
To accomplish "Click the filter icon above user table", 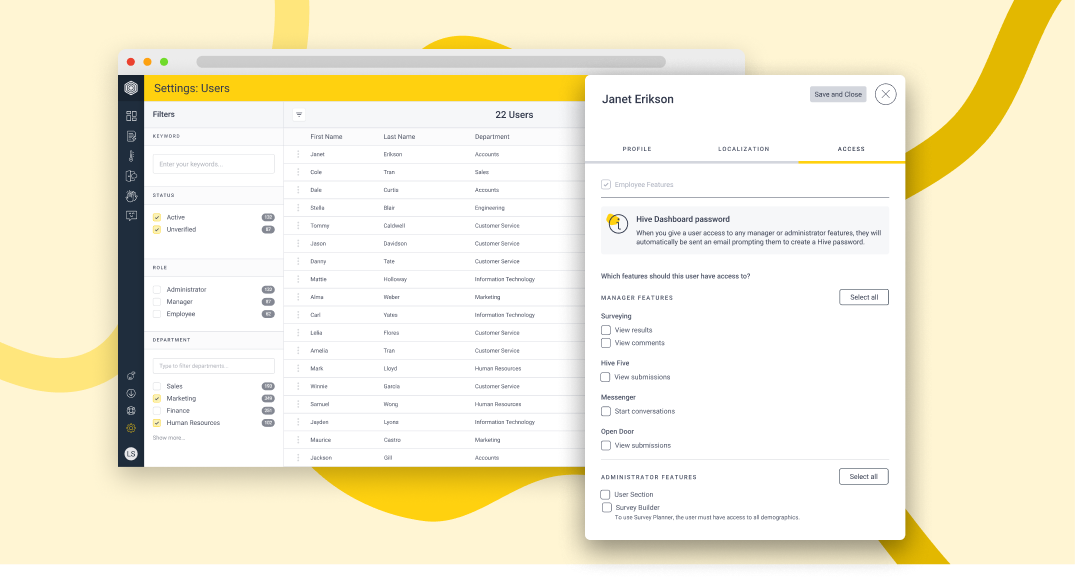I will 299,114.
